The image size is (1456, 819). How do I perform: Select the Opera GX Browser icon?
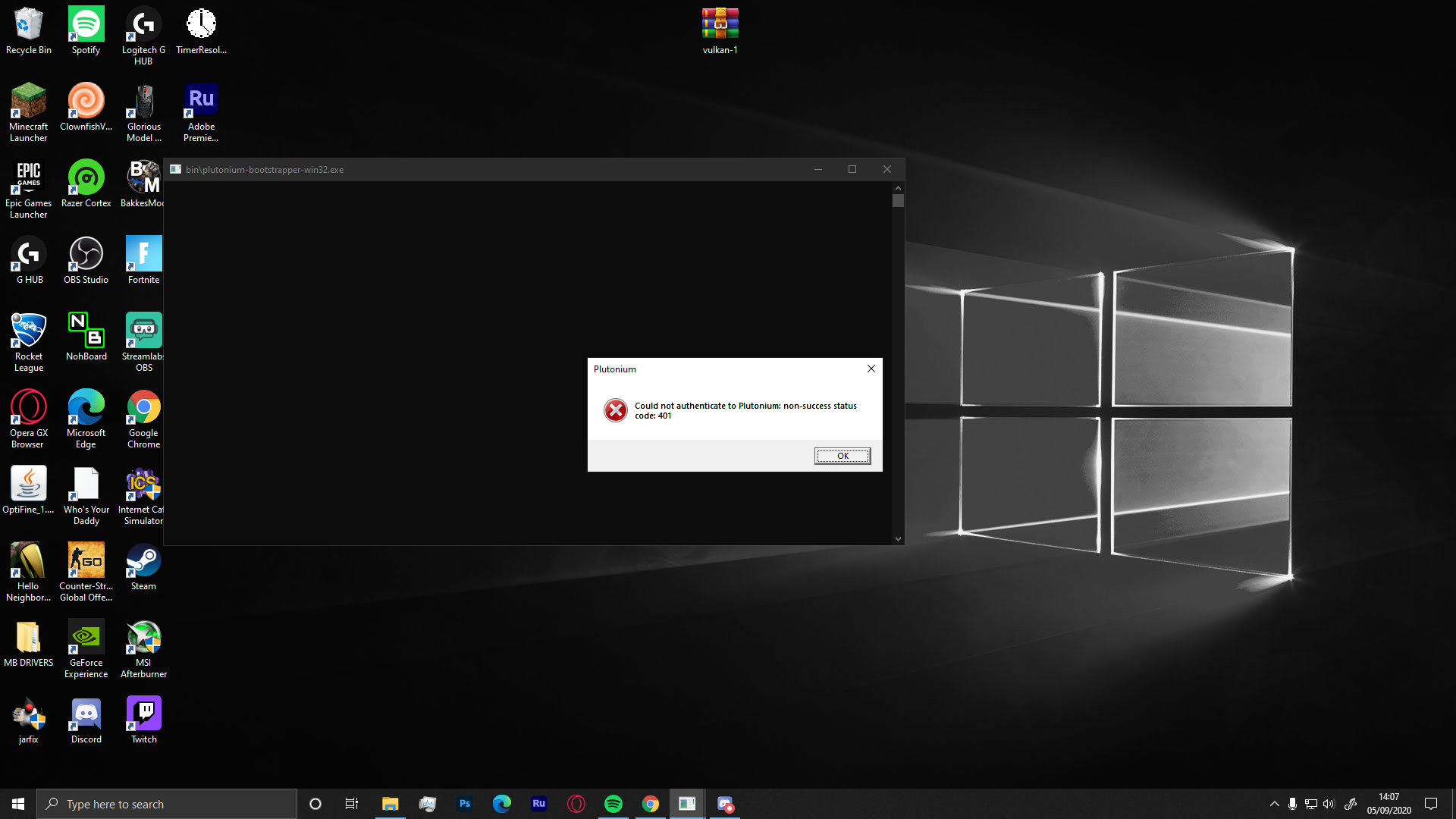tap(29, 419)
